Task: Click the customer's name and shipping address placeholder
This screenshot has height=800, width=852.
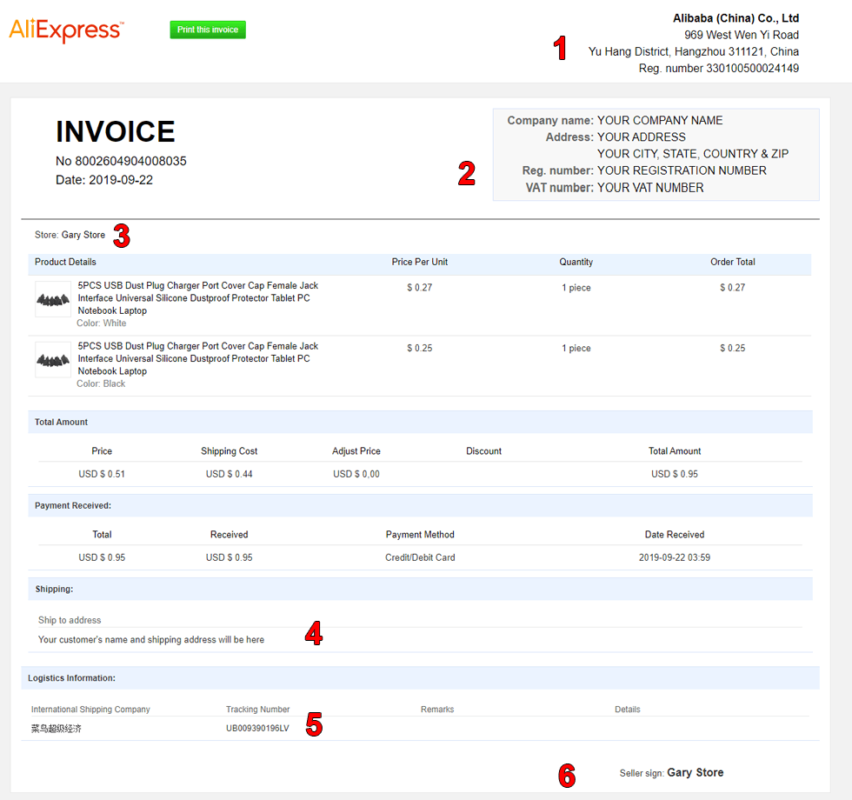Action: (151, 640)
